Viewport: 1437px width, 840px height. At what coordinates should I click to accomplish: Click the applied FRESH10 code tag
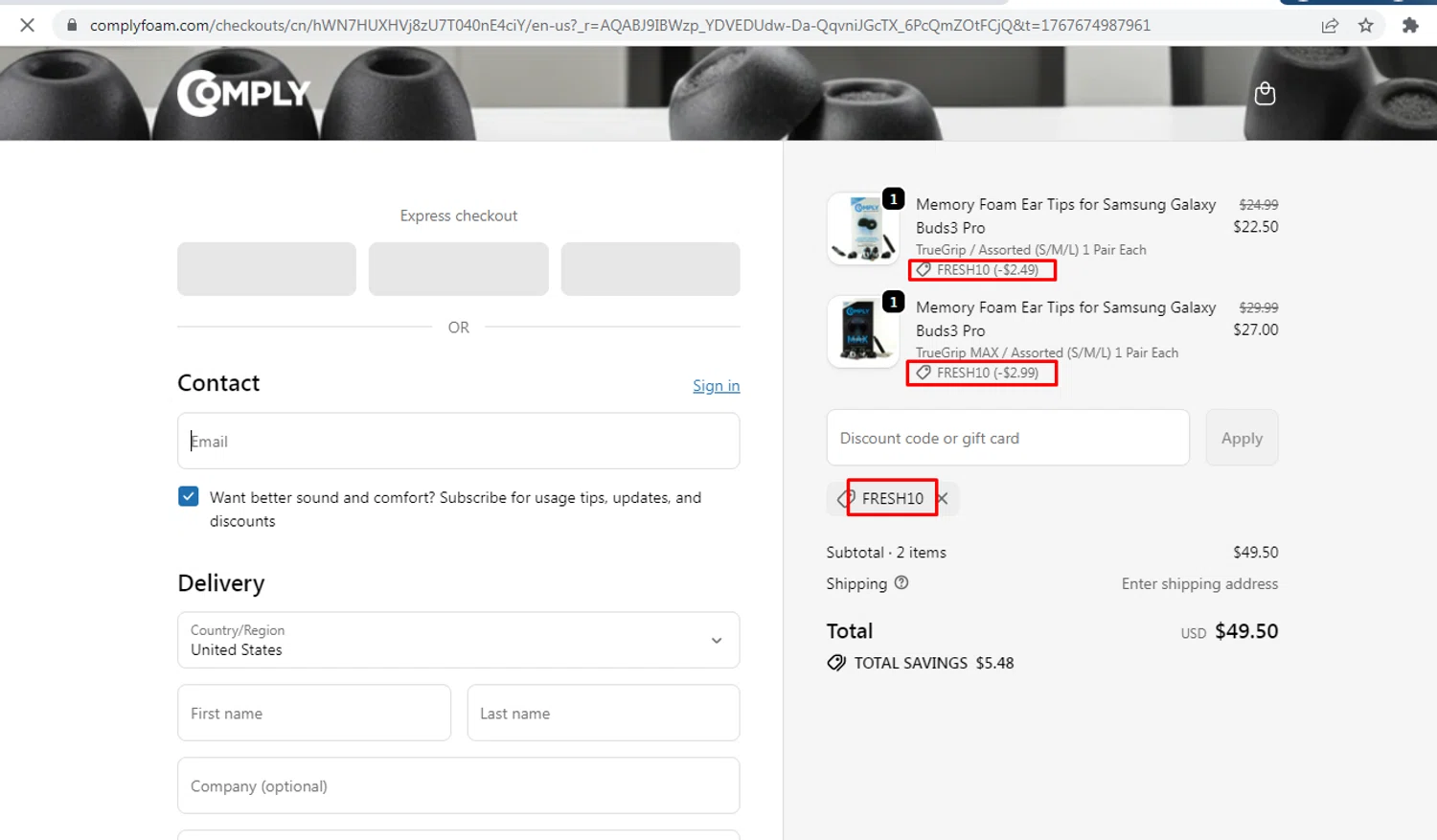pos(892,498)
